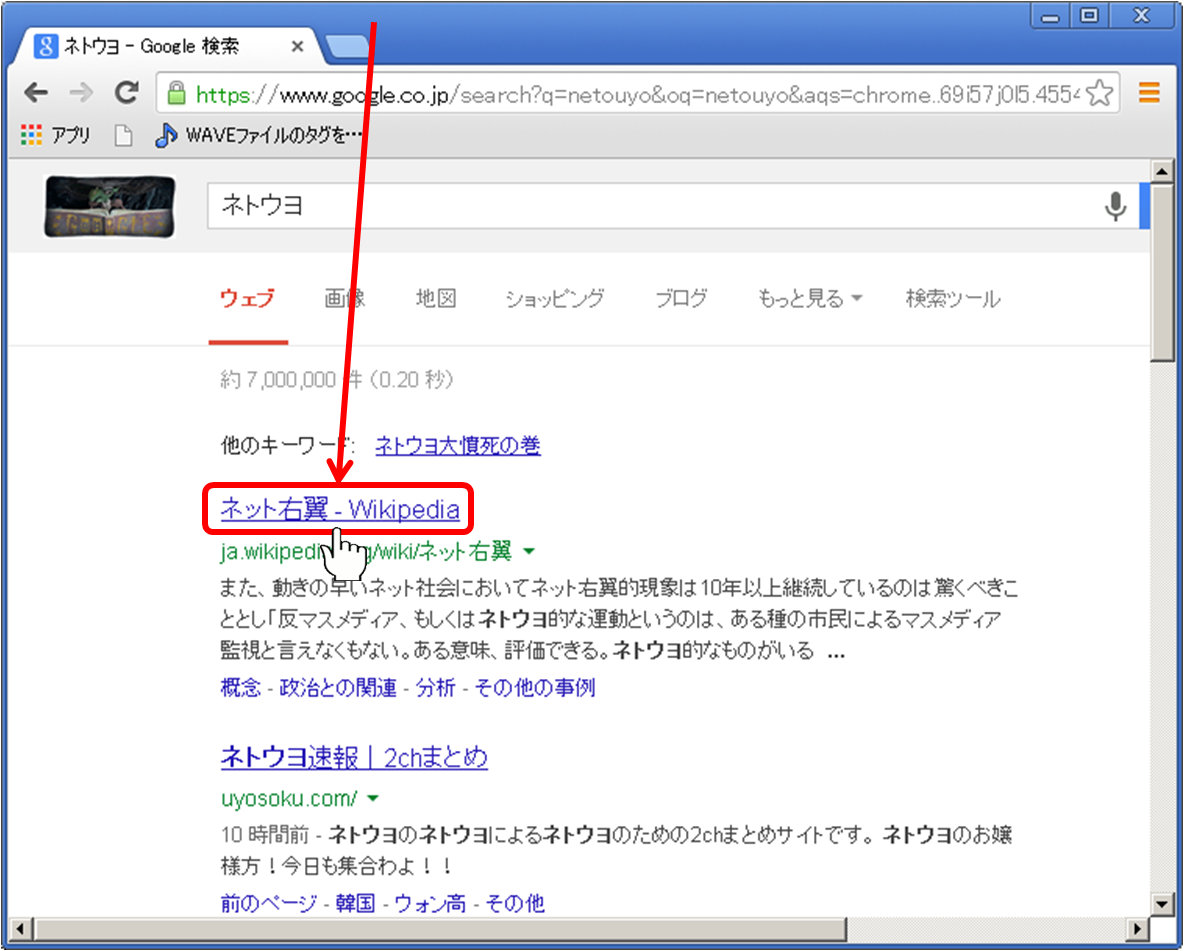Expand arrow next to uyosoku.com URL
1184x951 pixels.
pyautogui.click(x=373, y=799)
